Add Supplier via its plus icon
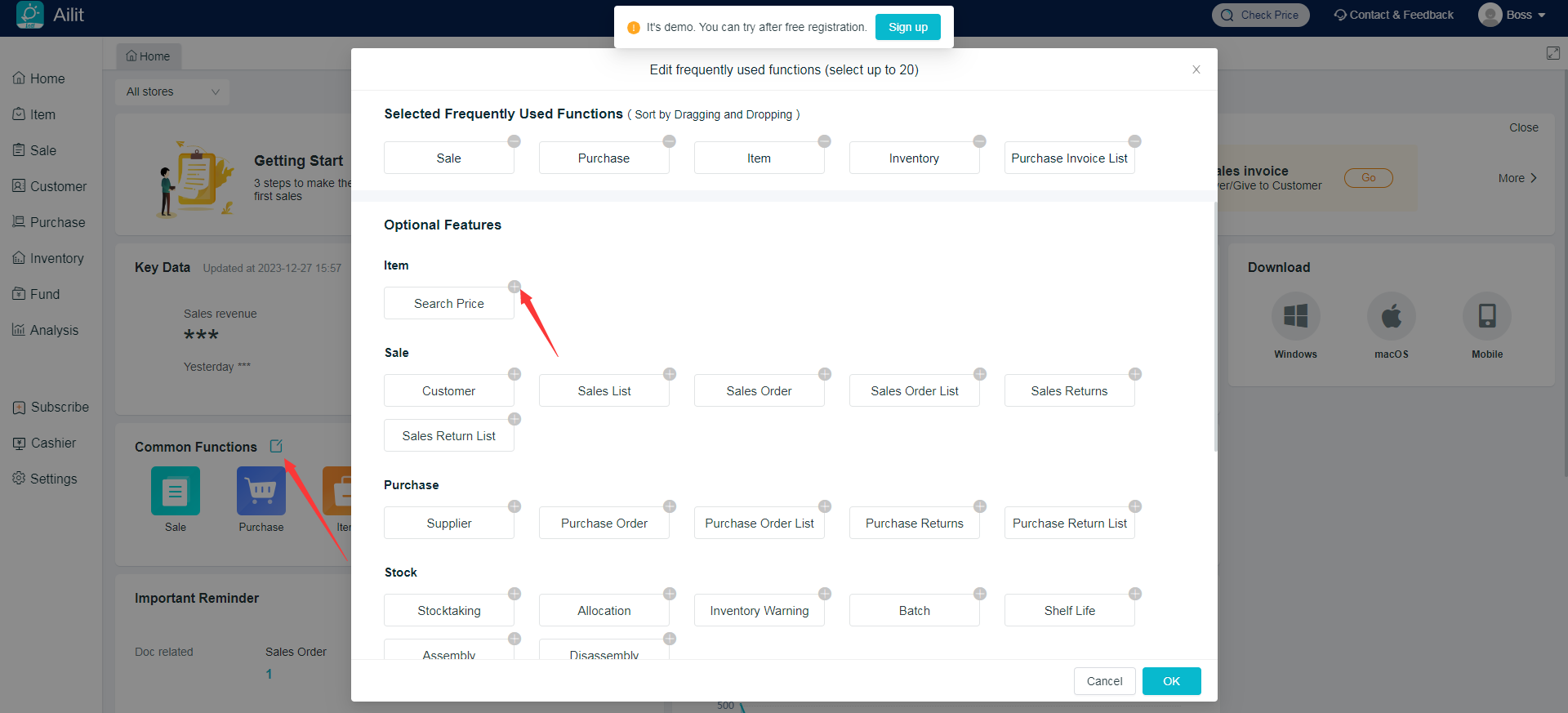 tap(514, 506)
